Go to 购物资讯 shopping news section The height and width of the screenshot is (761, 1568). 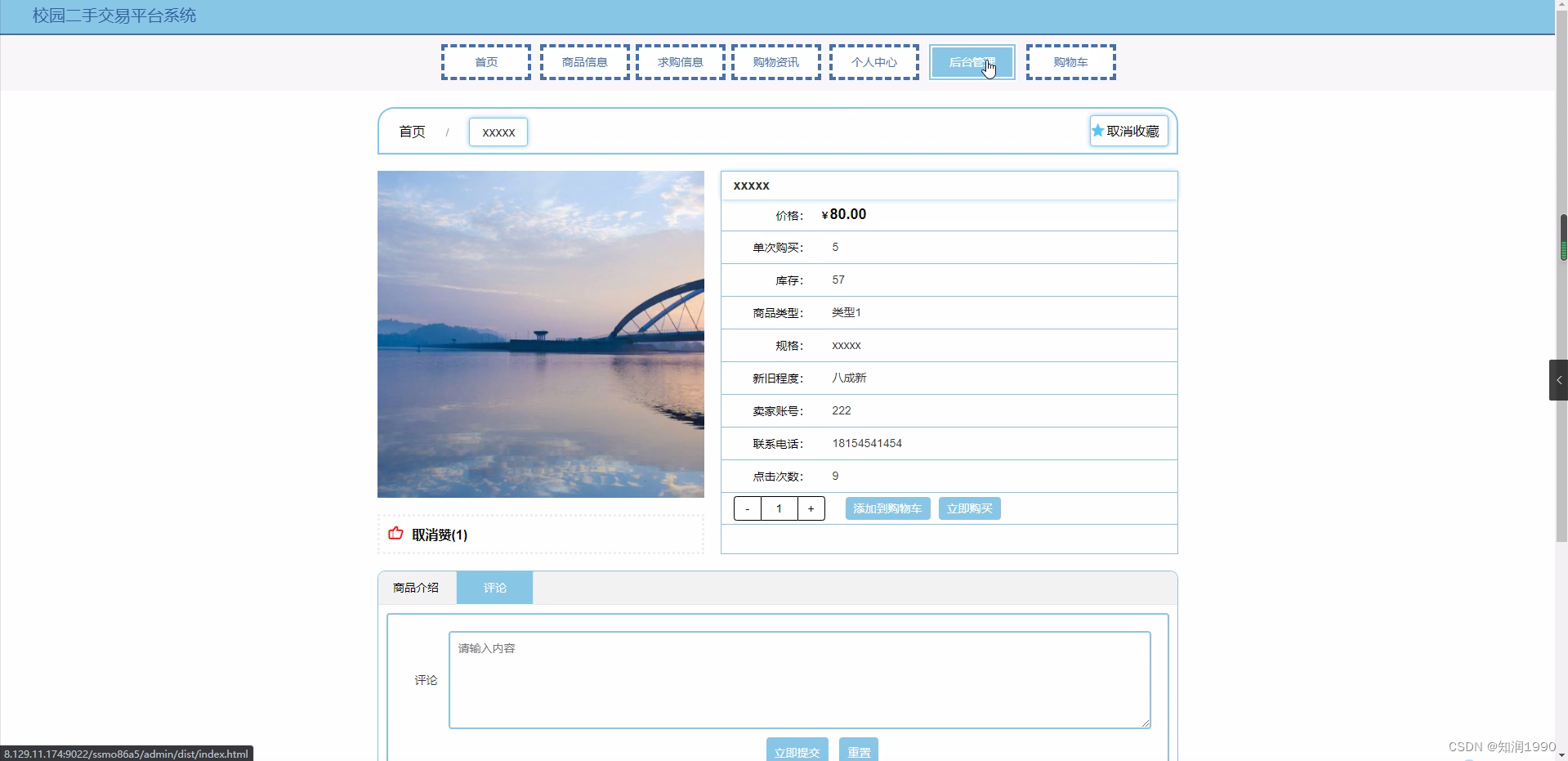(x=775, y=61)
